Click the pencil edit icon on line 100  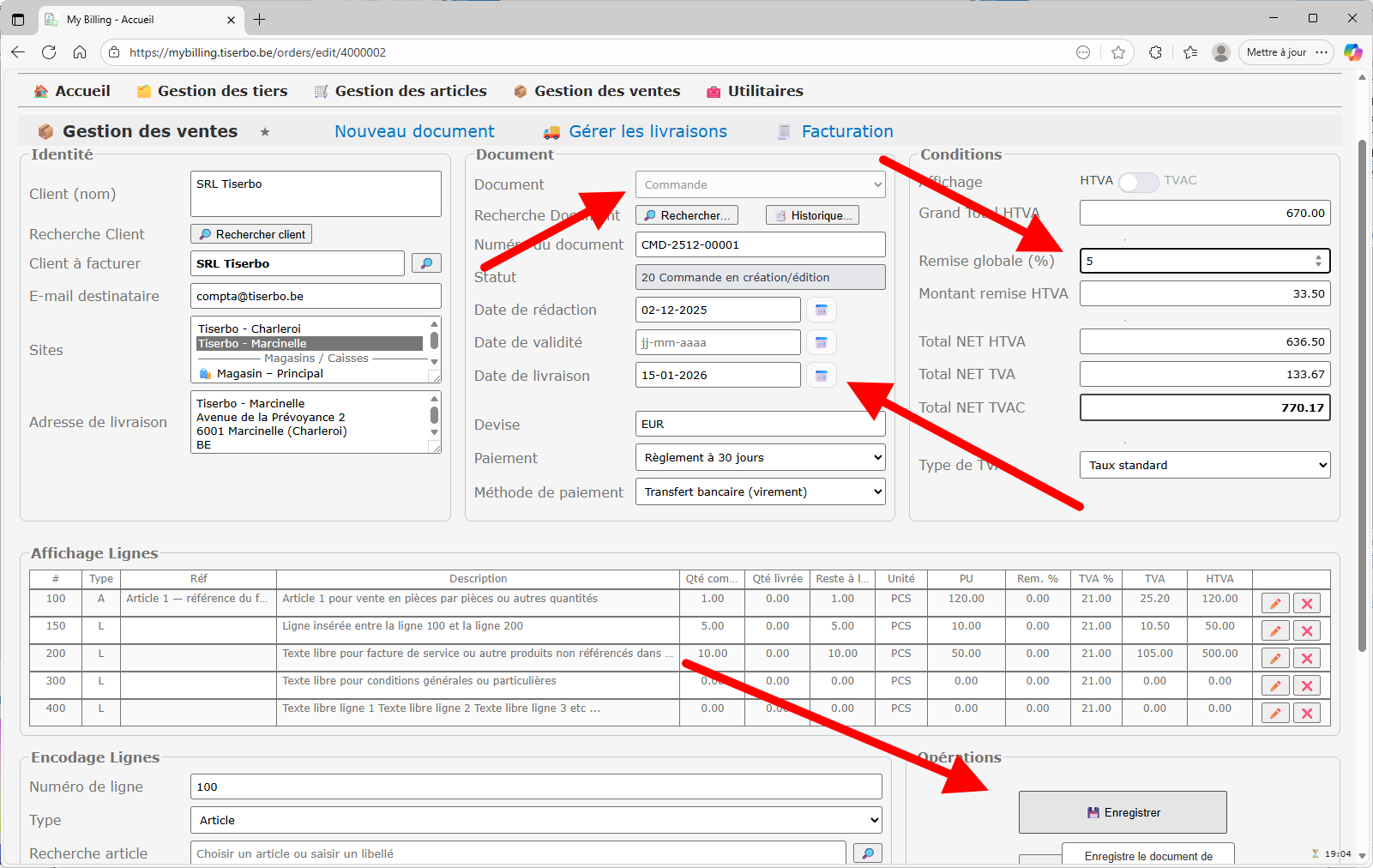click(x=1274, y=604)
